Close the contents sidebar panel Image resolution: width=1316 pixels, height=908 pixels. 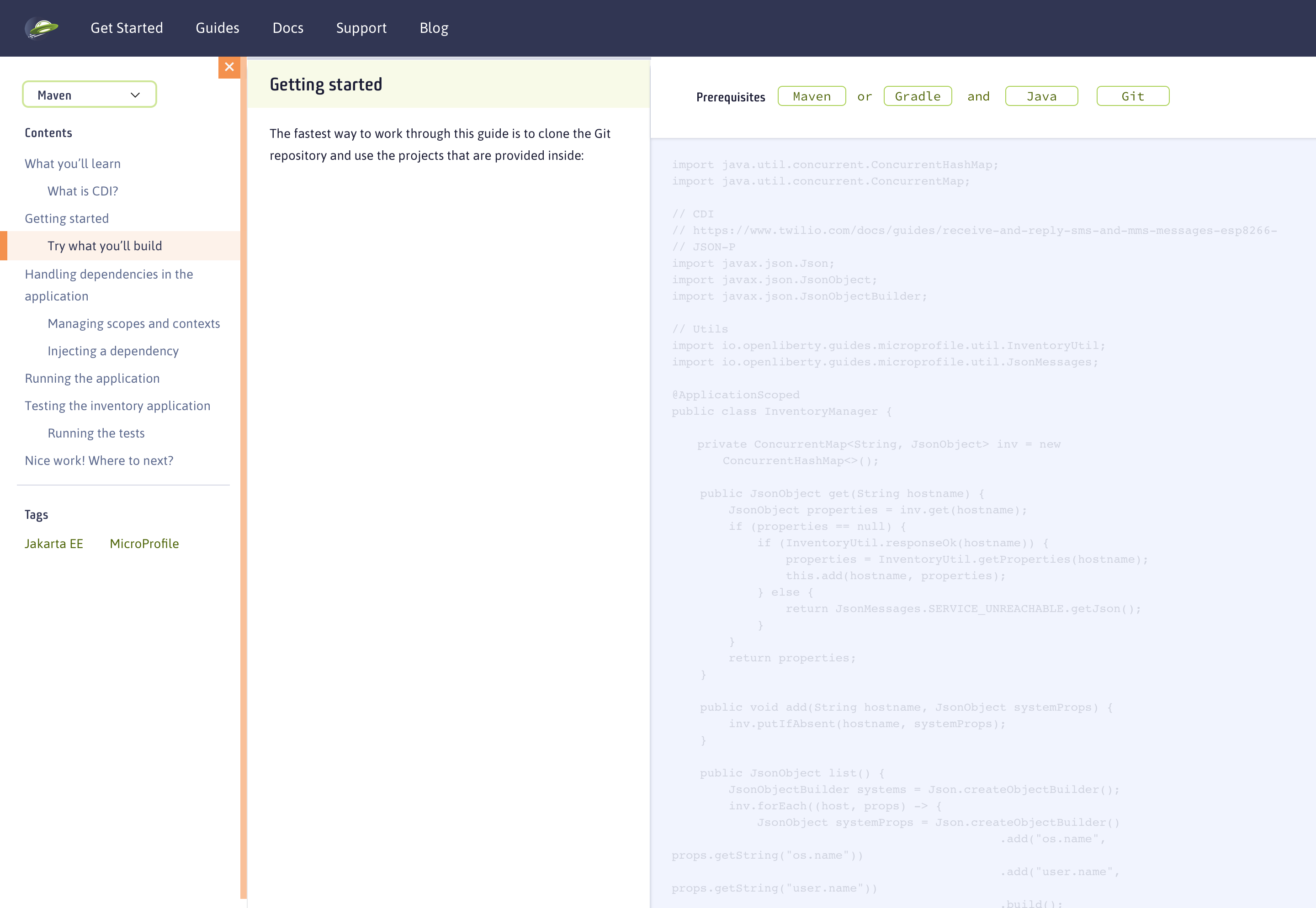(229, 67)
